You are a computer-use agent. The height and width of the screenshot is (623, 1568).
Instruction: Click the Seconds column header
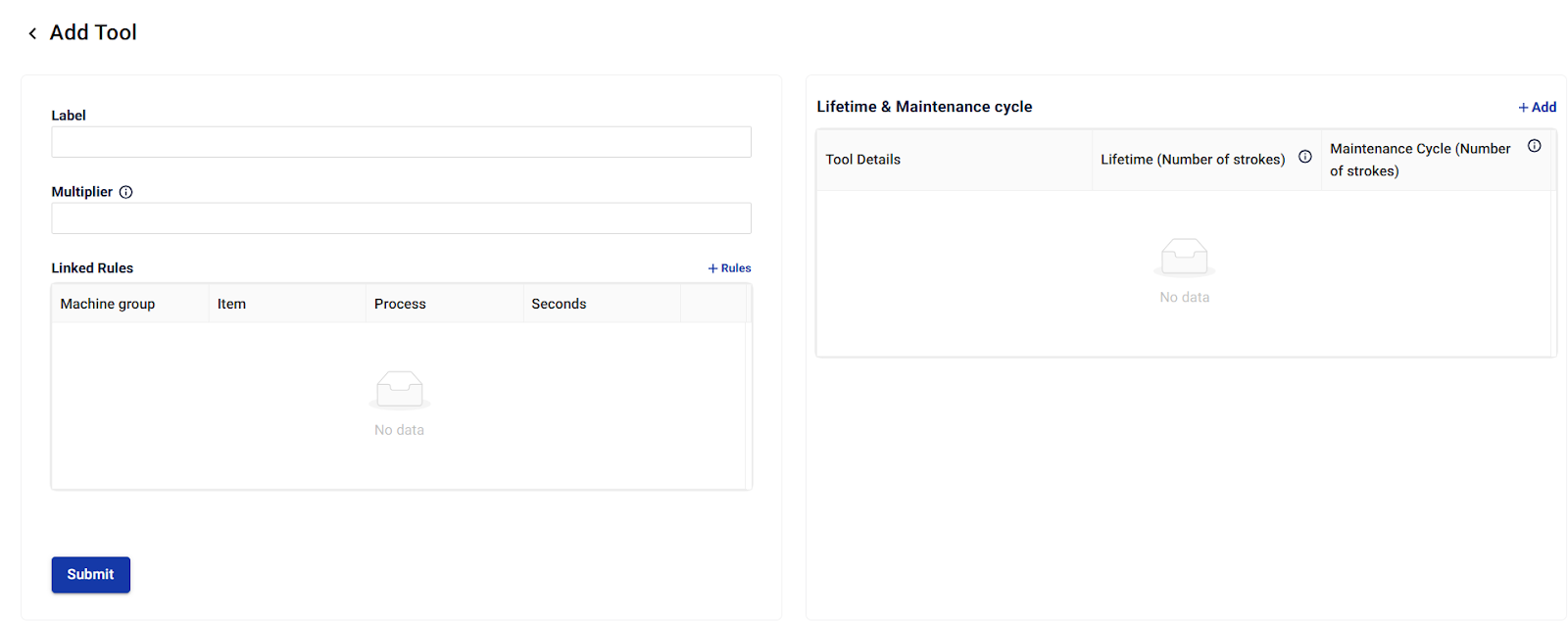coord(559,305)
